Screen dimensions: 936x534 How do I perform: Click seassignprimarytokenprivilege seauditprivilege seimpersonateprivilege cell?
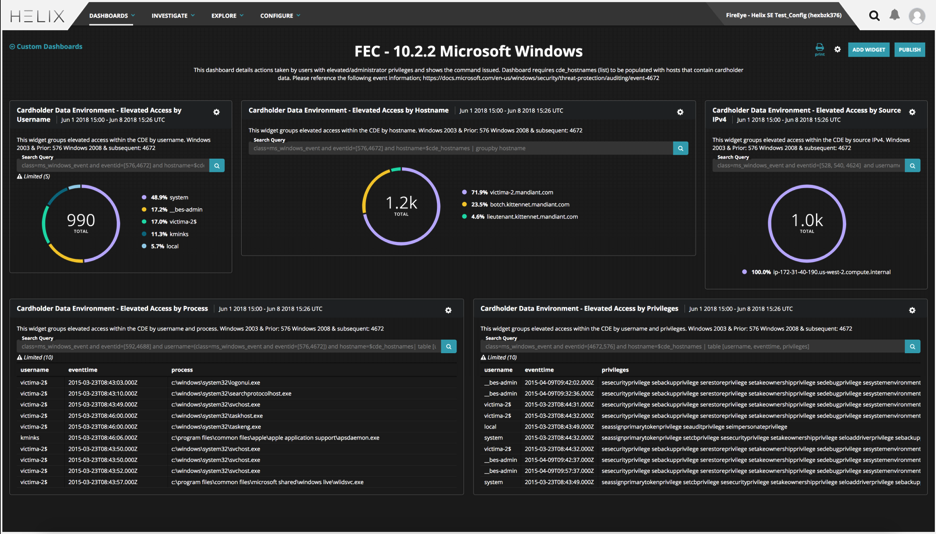[x=694, y=427]
